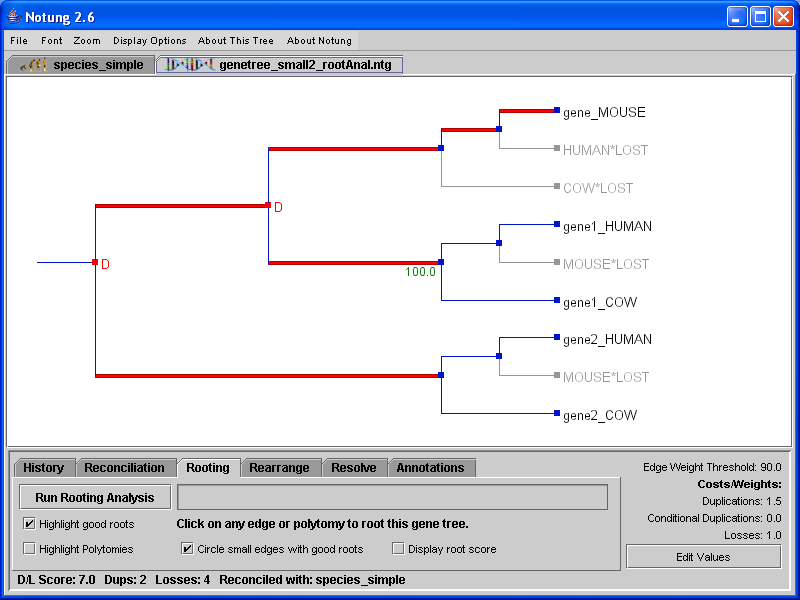Enable the Display root score checkbox
Image resolution: width=800 pixels, height=600 pixels.
[x=398, y=548]
